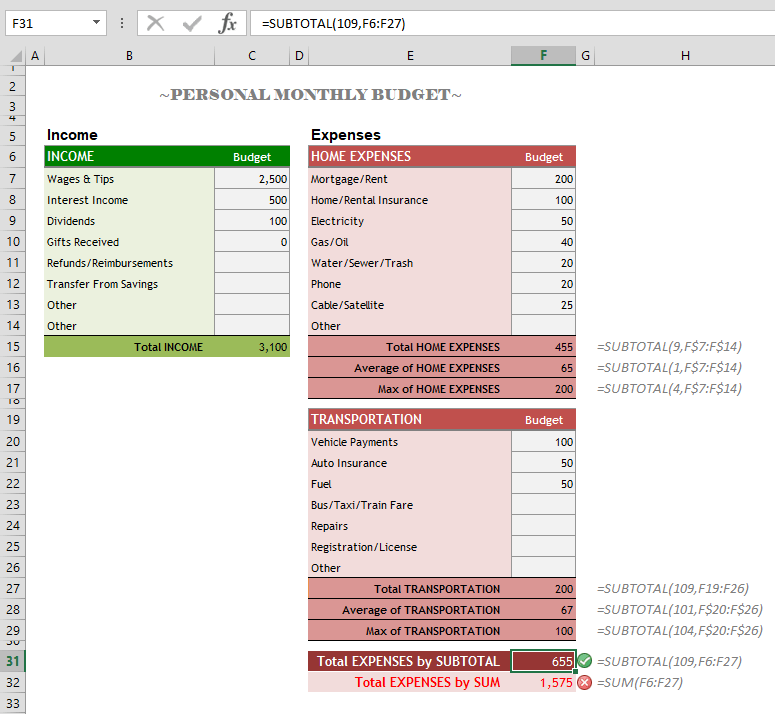
Task: Click Max of TRANSPORTATION value 100
Action: pyautogui.click(x=543, y=631)
